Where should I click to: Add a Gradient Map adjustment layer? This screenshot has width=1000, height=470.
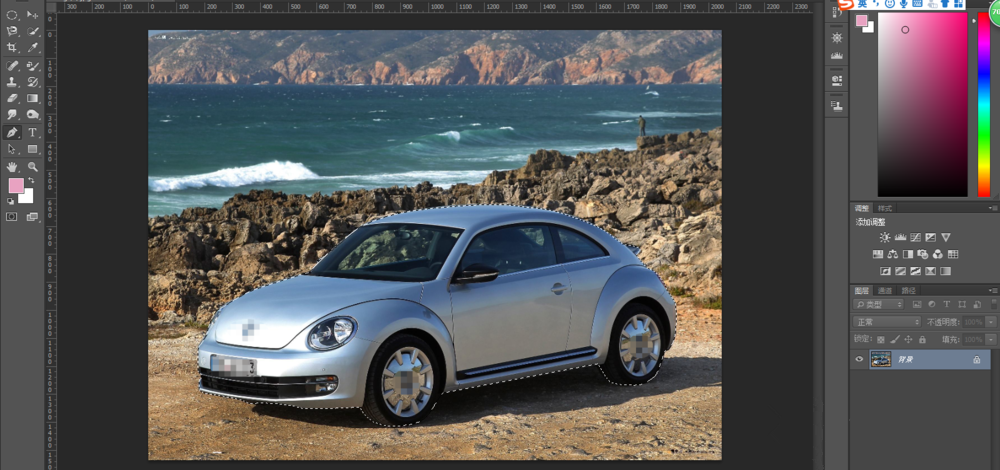point(946,271)
